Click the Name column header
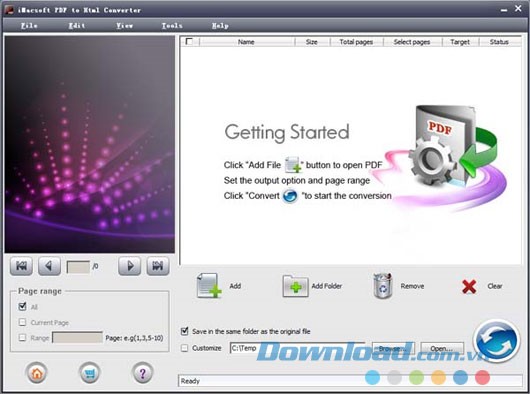 coord(246,42)
